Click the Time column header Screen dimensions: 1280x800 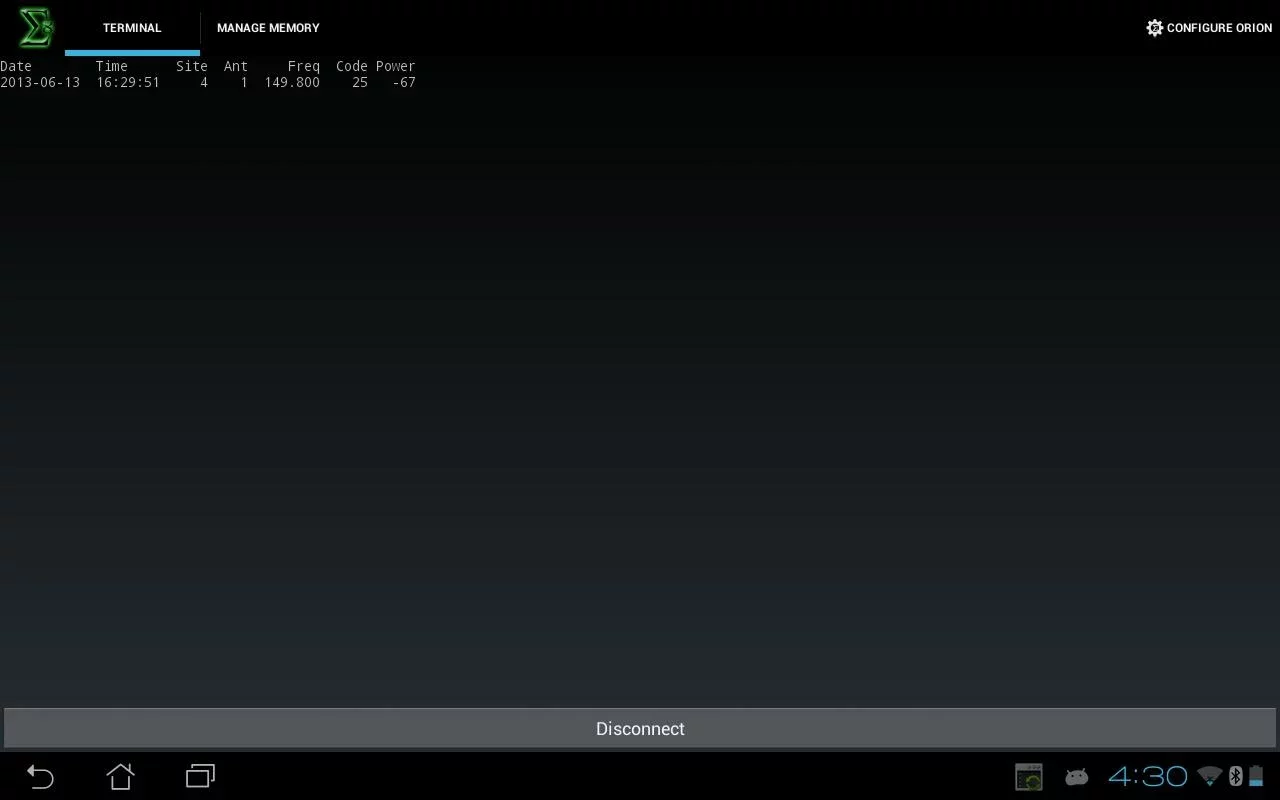(112, 66)
